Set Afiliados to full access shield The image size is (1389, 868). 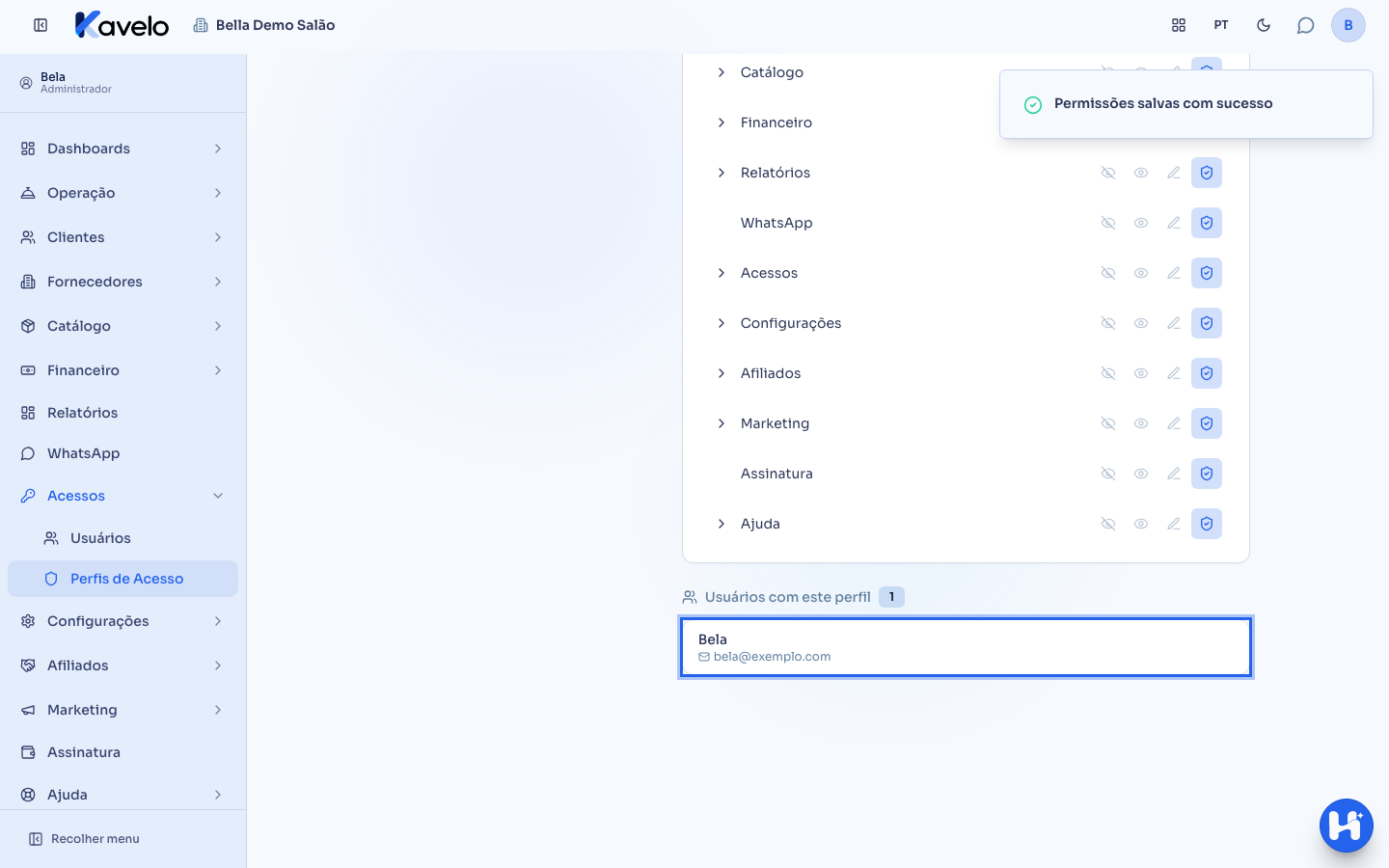pyautogui.click(x=1207, y=373)
